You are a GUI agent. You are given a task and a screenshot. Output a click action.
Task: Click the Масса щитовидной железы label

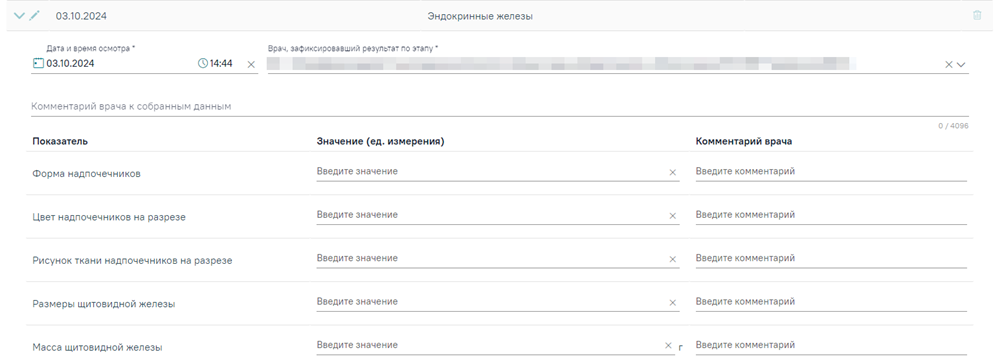coord(97,348)
